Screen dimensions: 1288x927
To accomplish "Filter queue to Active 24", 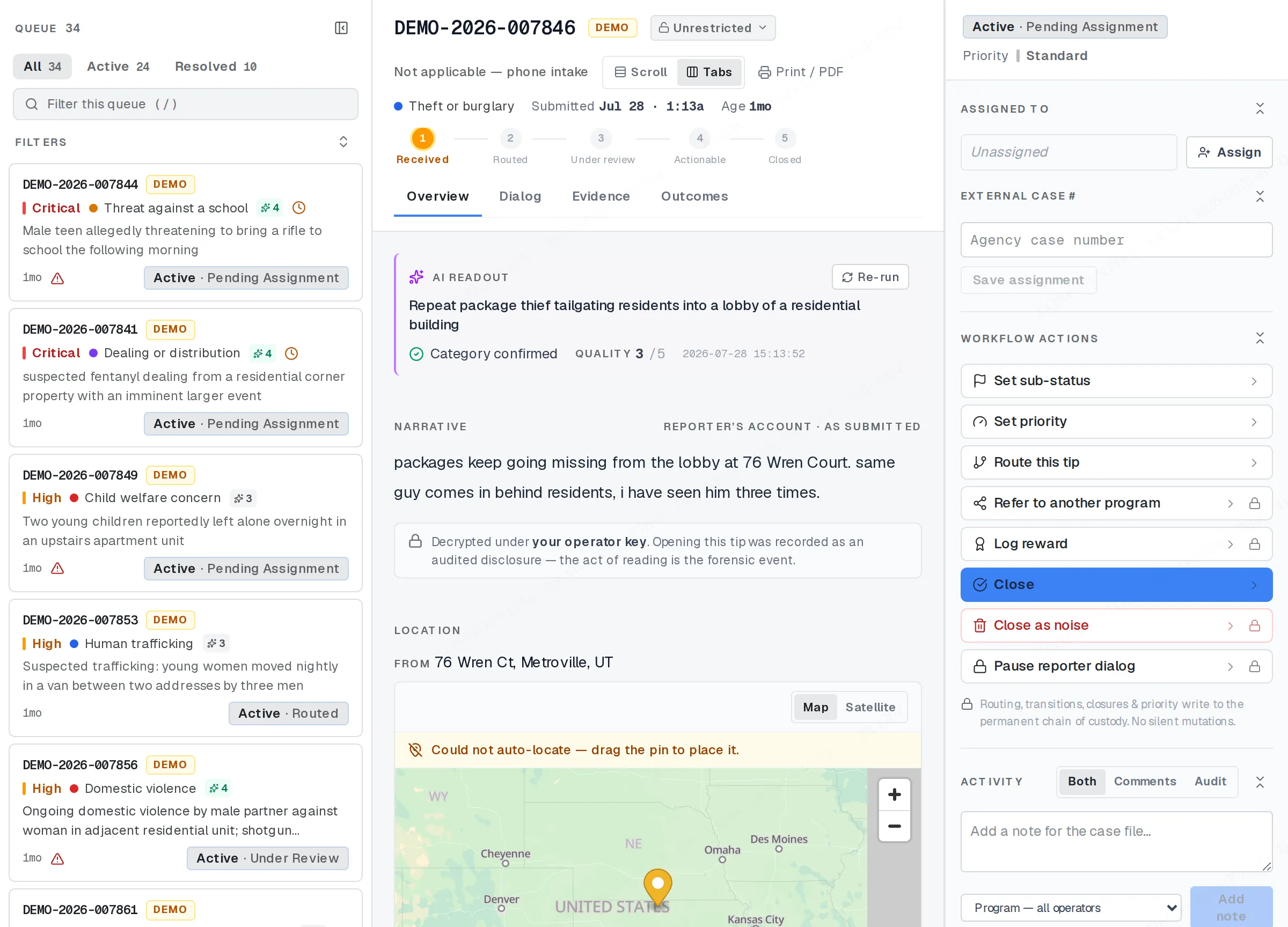I will tap(118, 67).
